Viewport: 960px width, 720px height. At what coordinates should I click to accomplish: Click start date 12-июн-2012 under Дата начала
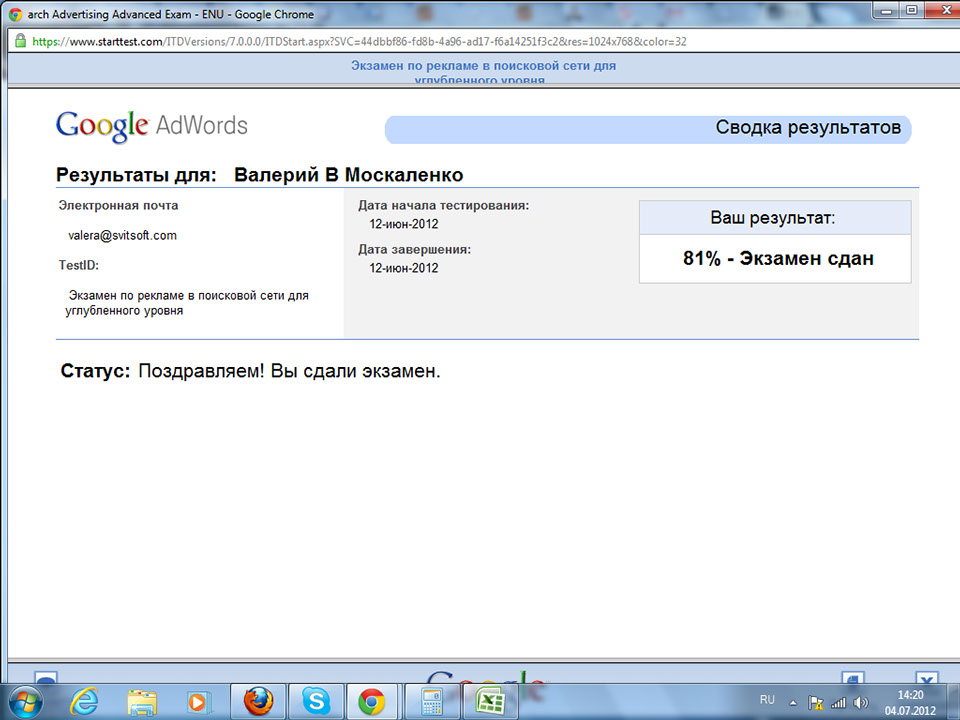click(403, 224)
